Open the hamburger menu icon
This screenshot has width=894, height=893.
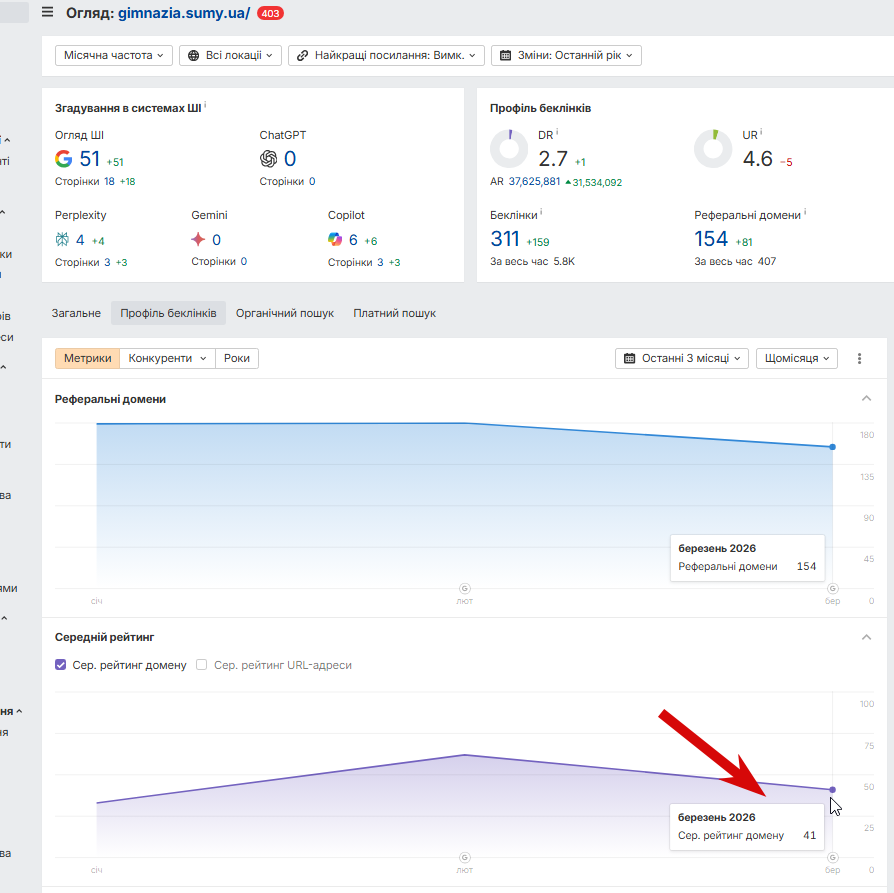tap(47, 13)
